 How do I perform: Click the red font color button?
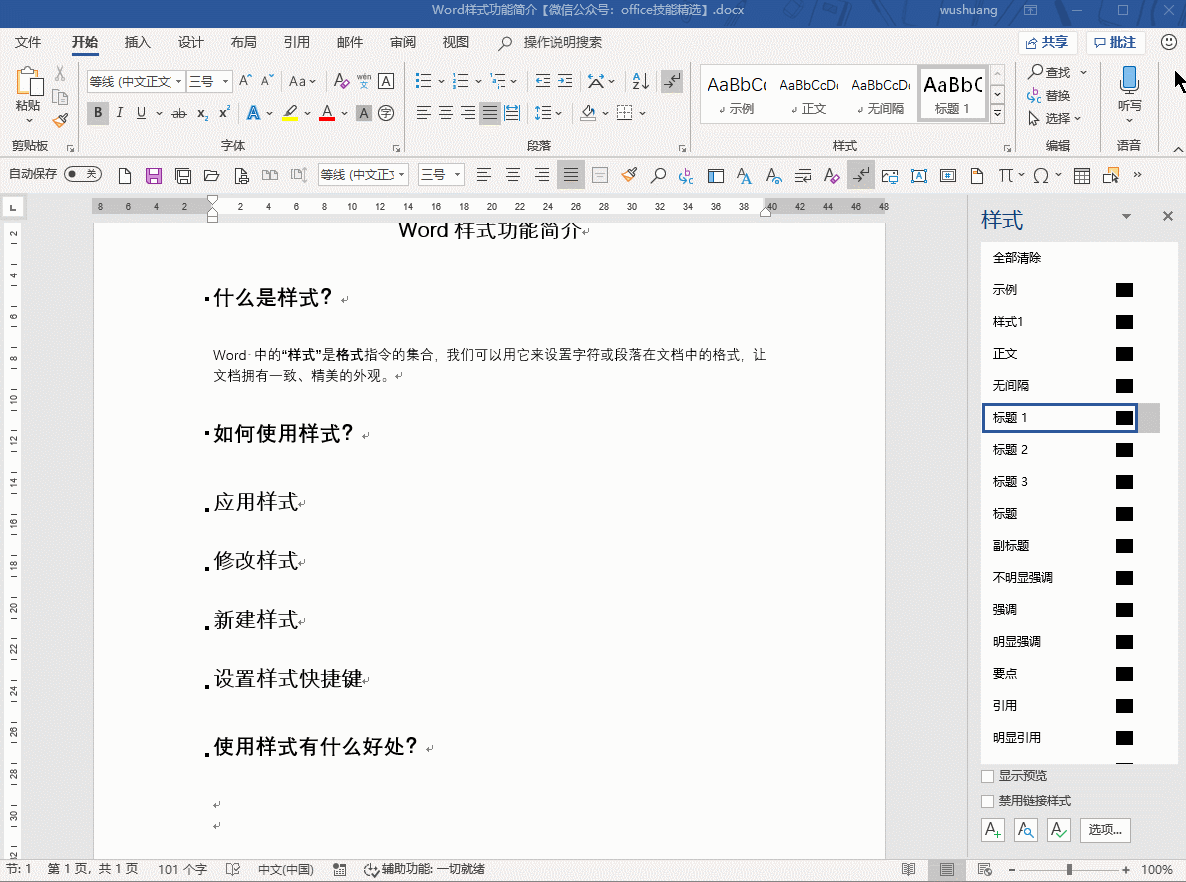tap(327, 113)
